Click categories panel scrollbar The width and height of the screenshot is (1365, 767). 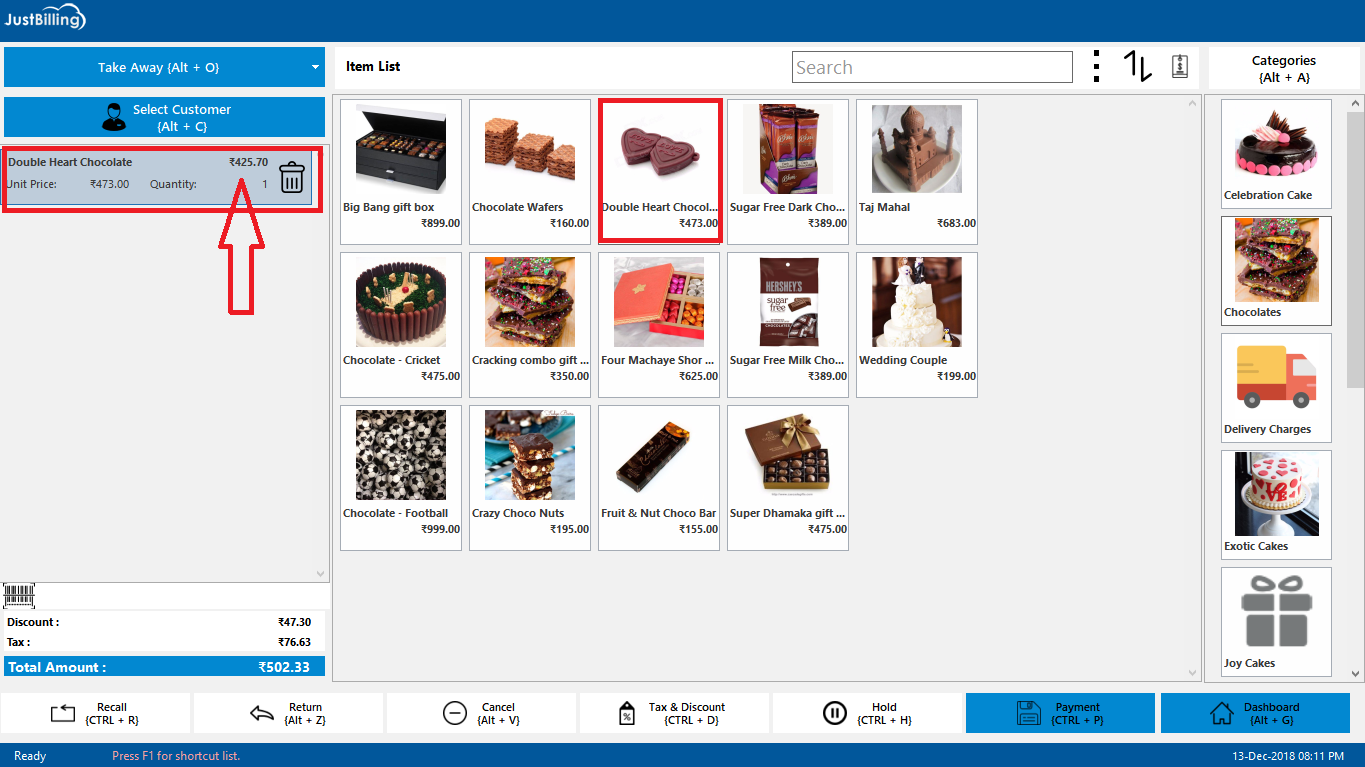point(1355,250)
